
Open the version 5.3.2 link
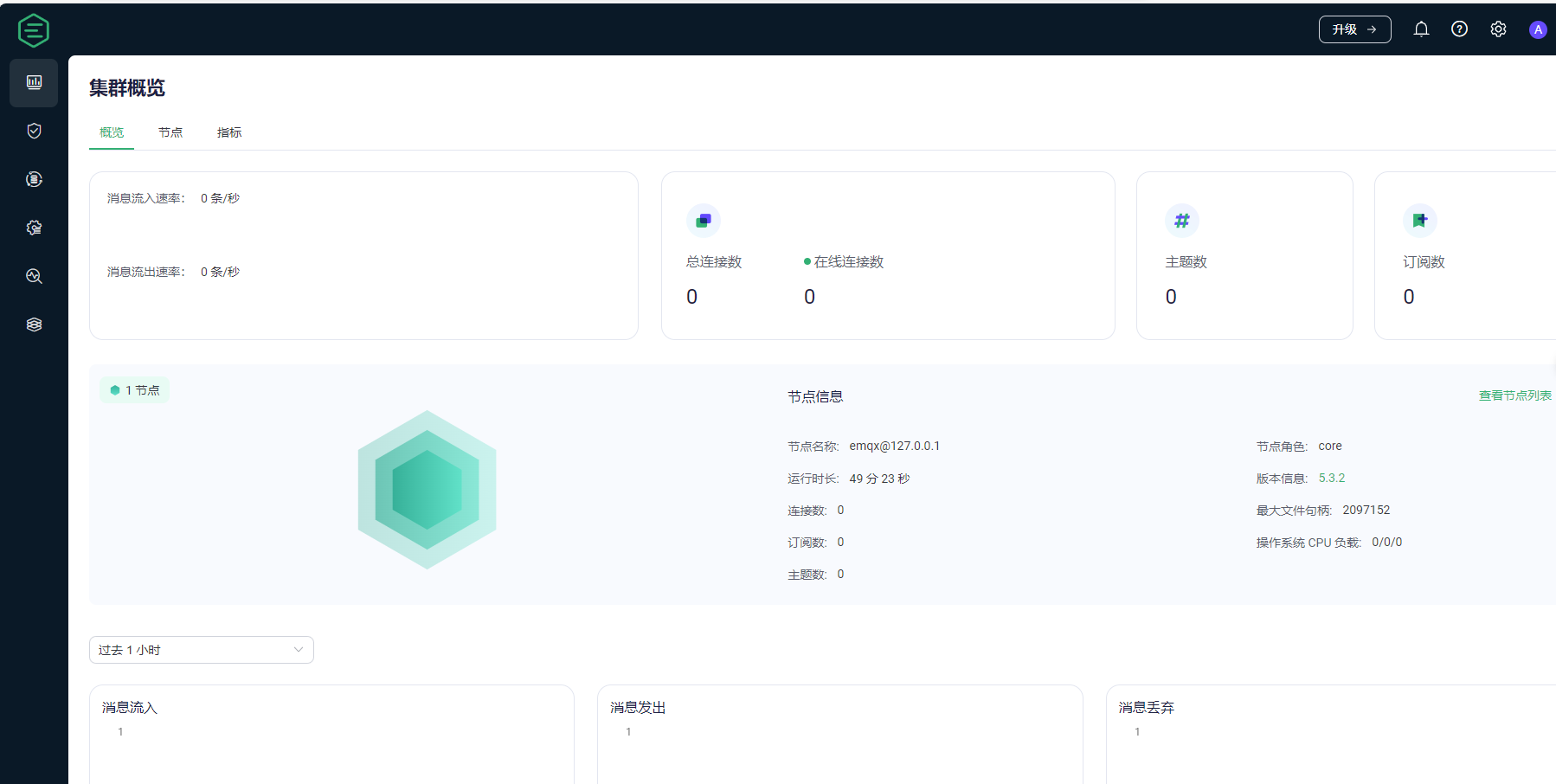(1332, 478)
